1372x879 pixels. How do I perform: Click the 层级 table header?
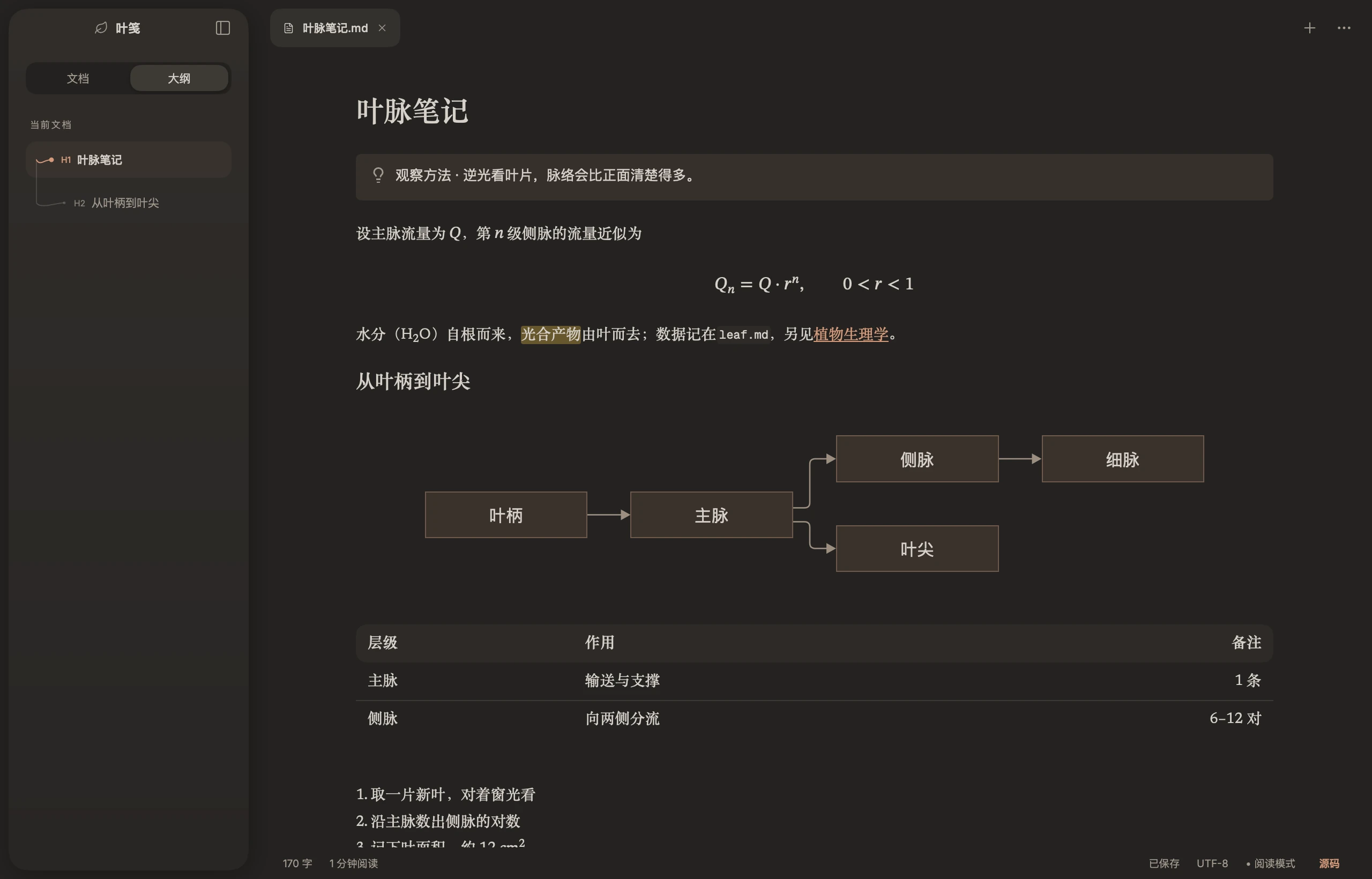pos(382,643)
